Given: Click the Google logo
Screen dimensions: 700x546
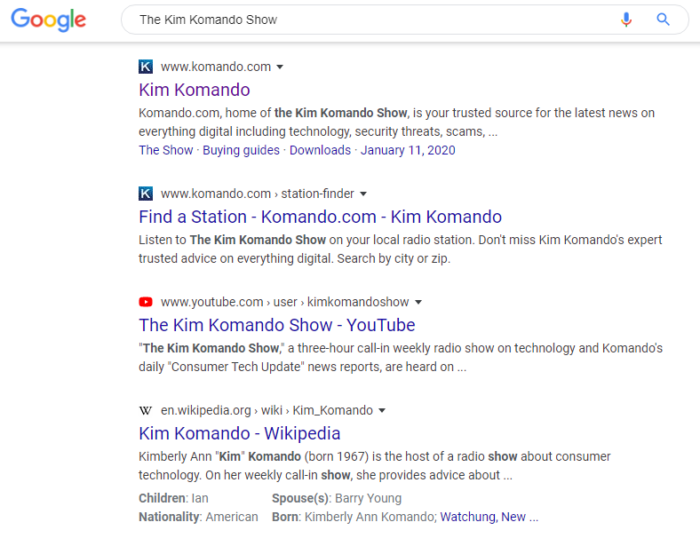Looking at the screenshot, I should click(48, 20).
